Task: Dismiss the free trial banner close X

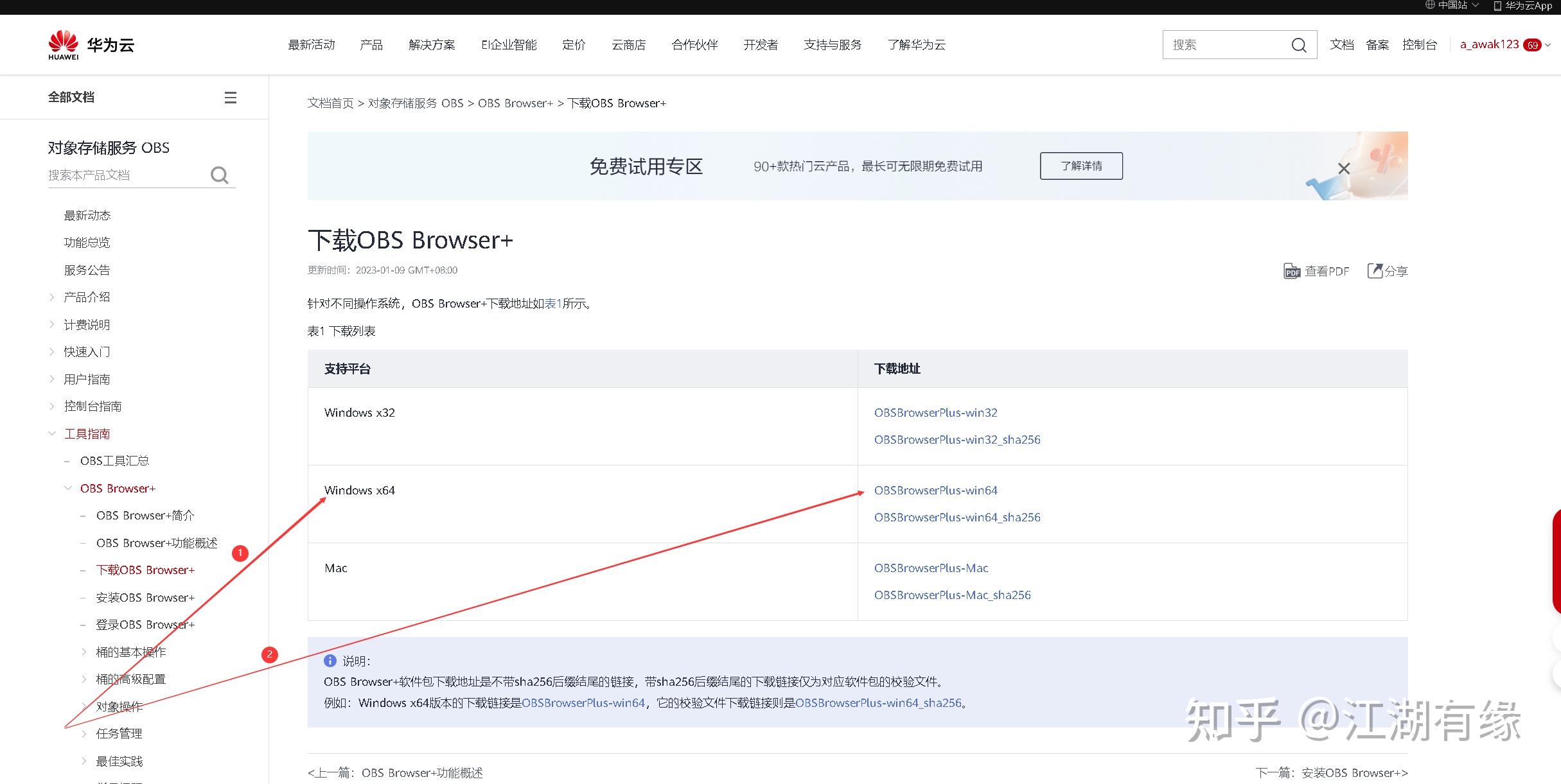Action: (x=1343, y=168)
